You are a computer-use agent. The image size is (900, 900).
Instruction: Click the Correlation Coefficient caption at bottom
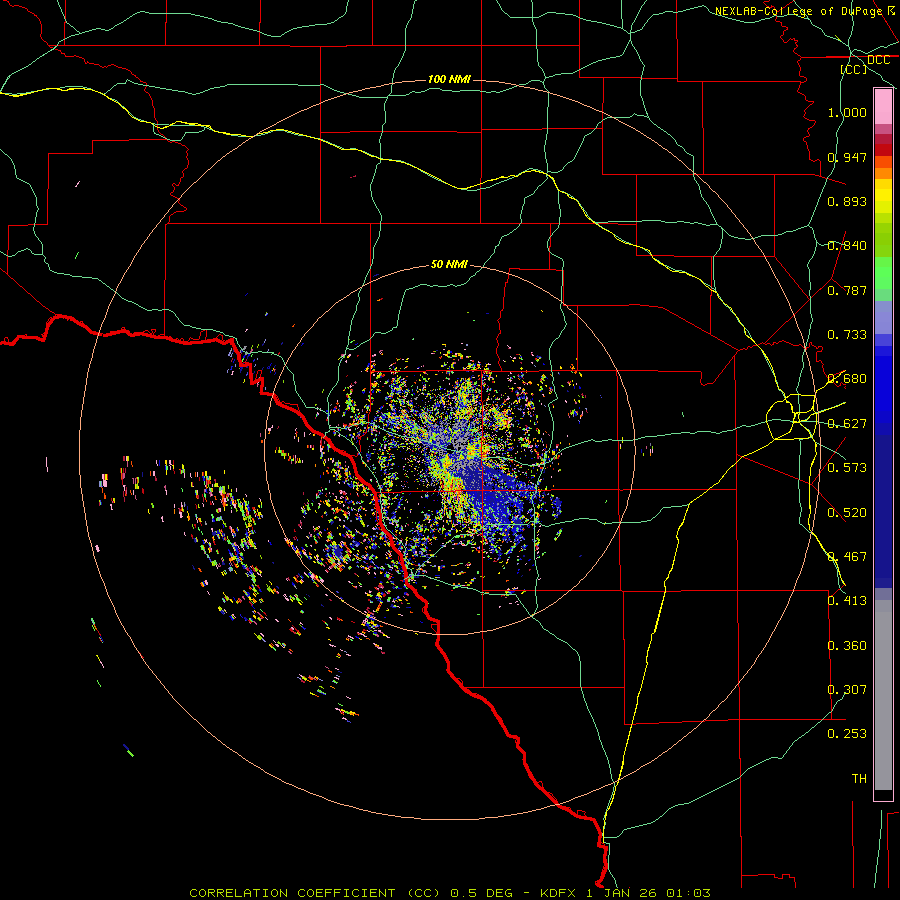[450, 893]
